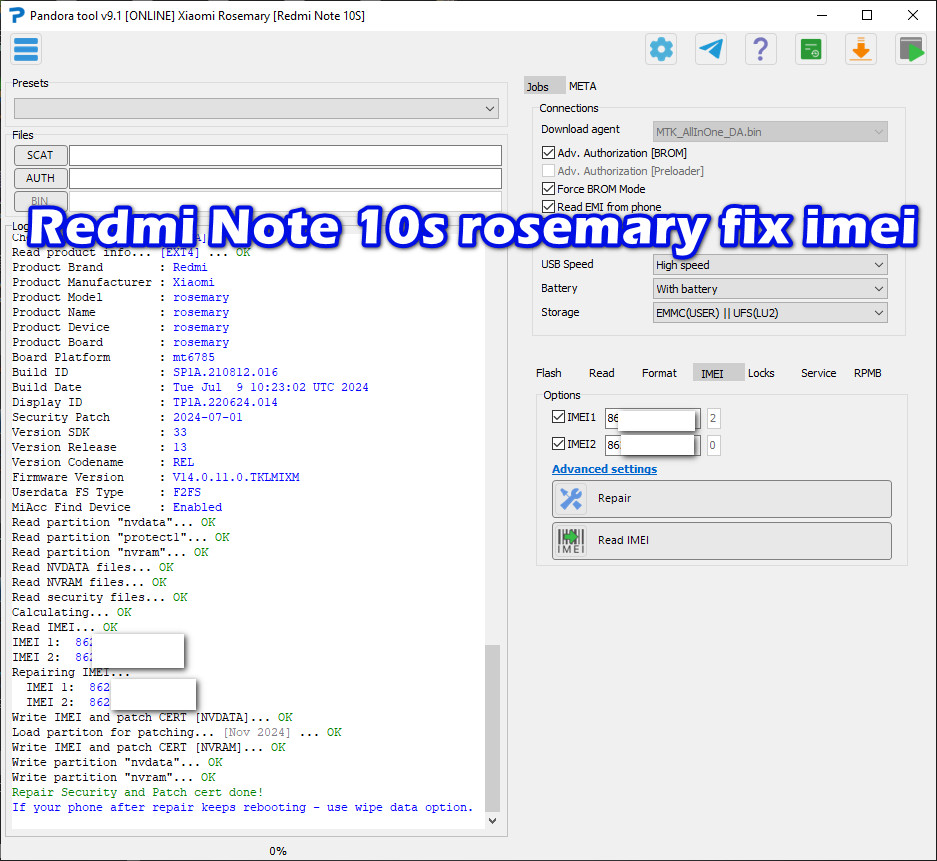Click the IMEI2 check digit box
937x861 pixels.
point(713,445)
